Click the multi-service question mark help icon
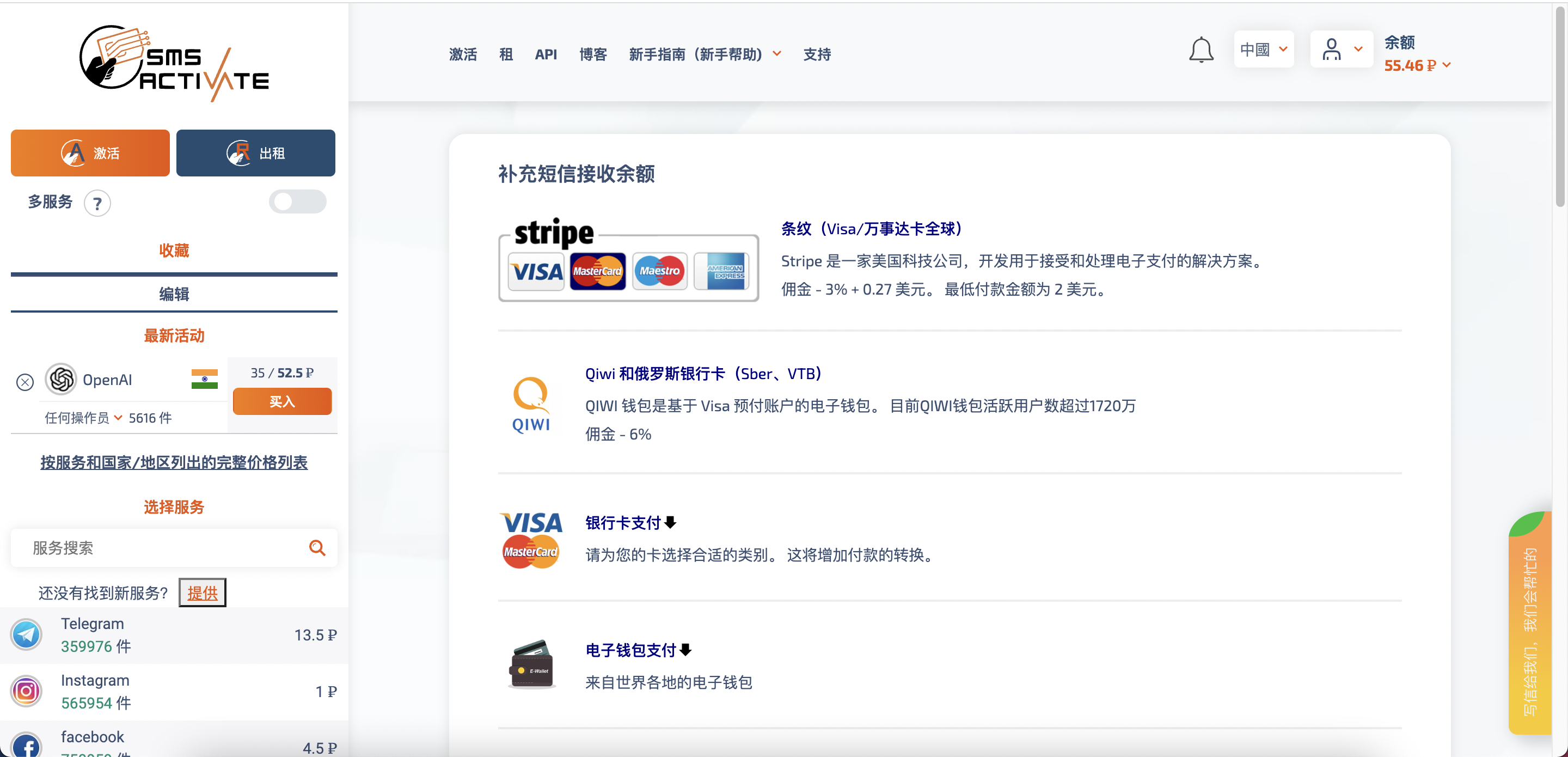1568x757 pixels. [x=97, y=203]
